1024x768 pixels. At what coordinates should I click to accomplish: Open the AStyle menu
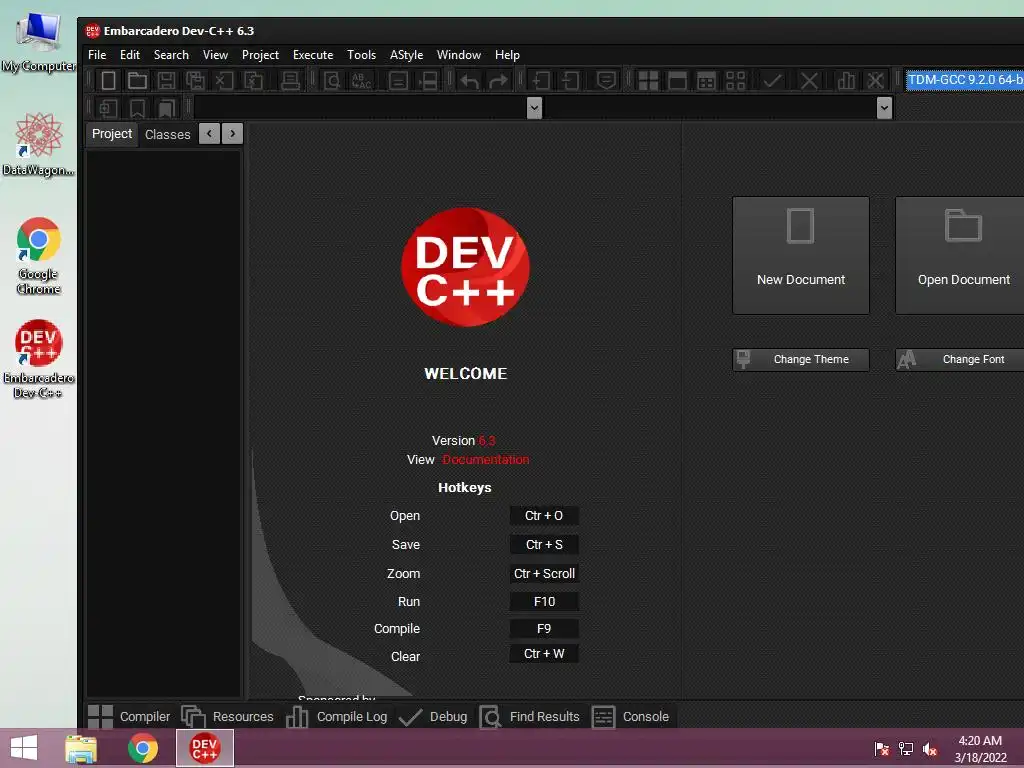tap(406, 55)
